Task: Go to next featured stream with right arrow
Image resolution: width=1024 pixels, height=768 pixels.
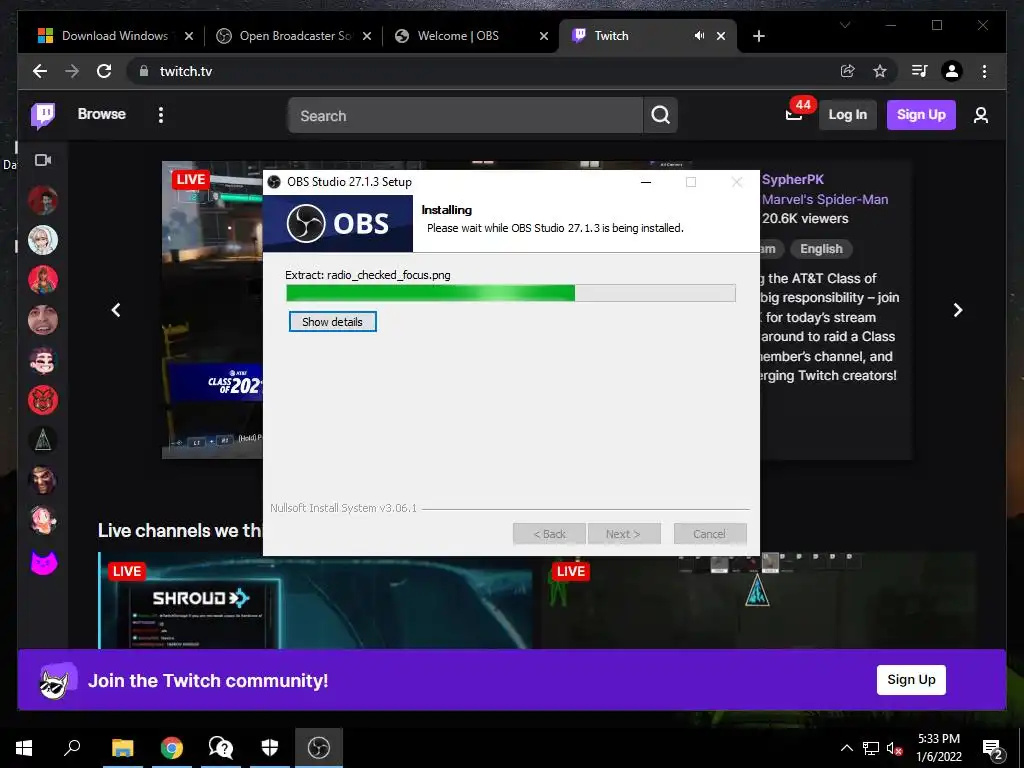Action: pyautogui.click(x=957, y=310)
